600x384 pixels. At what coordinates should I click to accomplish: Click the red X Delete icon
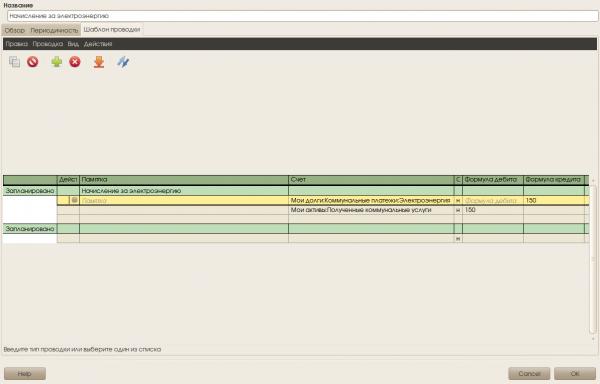coord(75,62)
